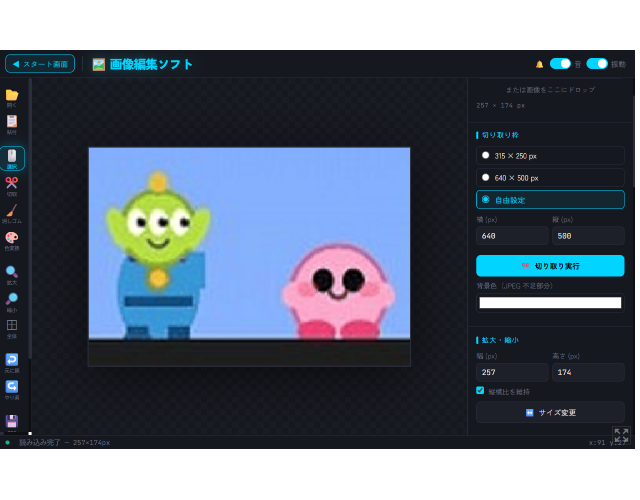Go back via スタート画面 button
Viewport: 640px width, 500px height.
(x=40, y=64)
